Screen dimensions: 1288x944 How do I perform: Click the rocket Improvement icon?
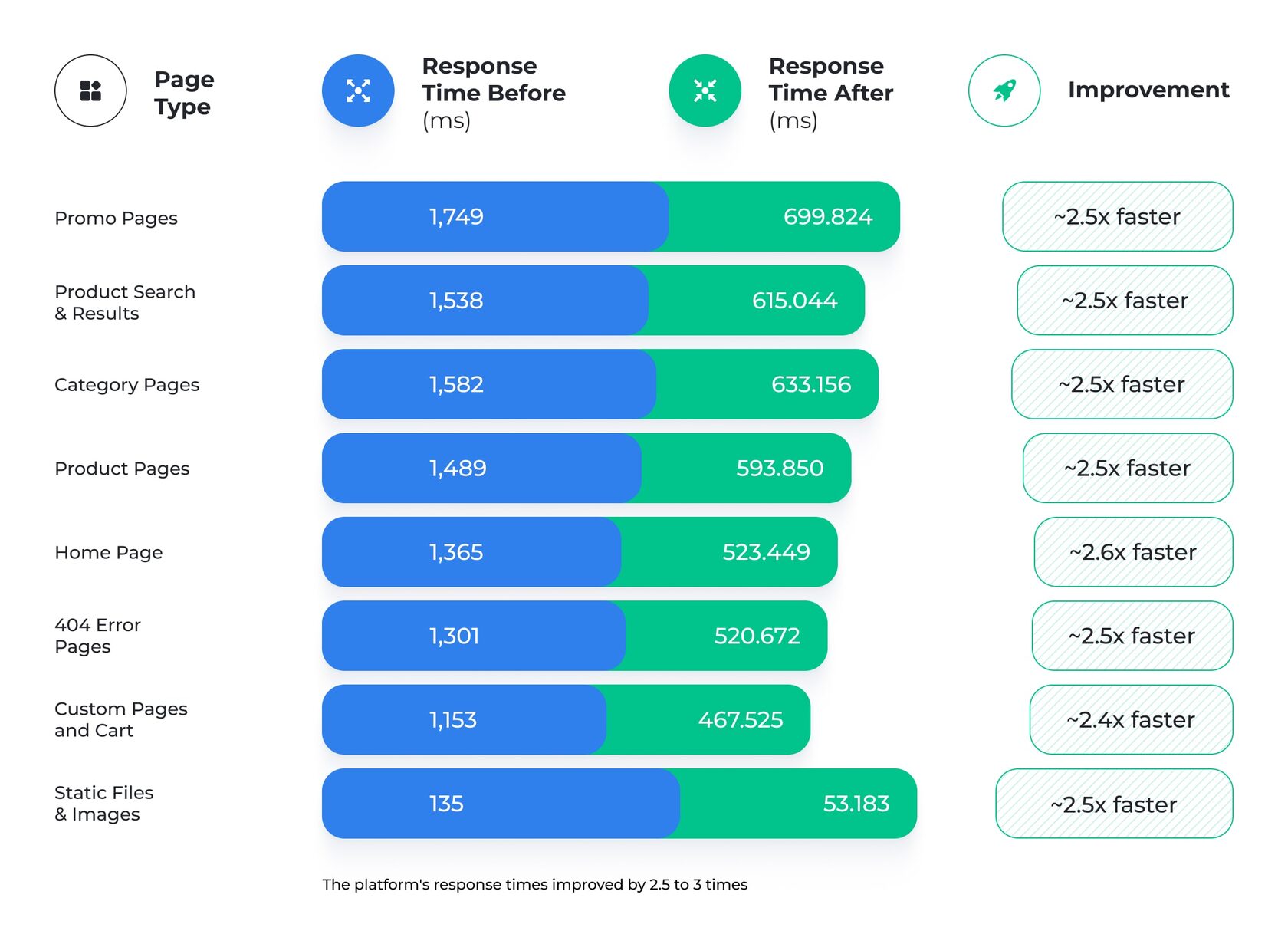pyautogui.click(x=1004, y=90)
